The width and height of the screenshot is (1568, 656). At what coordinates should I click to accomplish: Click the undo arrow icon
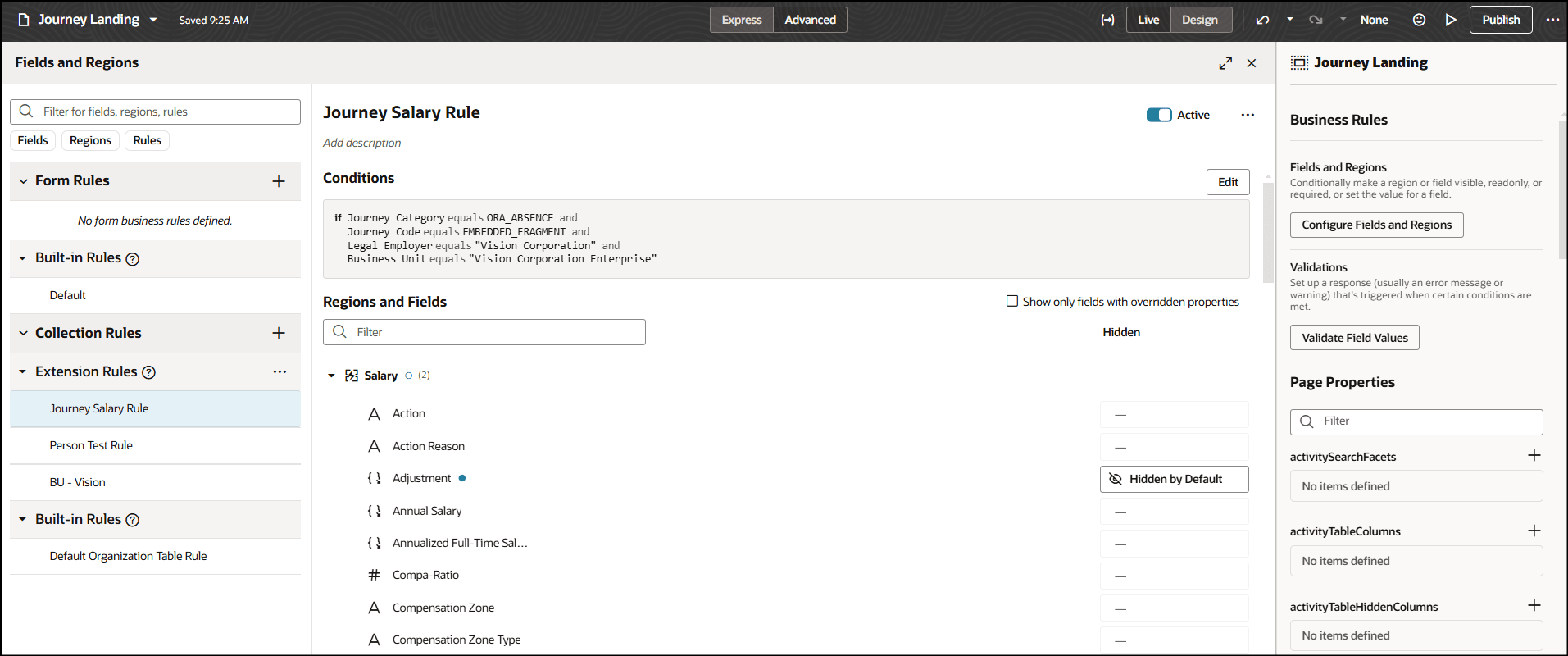[1262, 20]
